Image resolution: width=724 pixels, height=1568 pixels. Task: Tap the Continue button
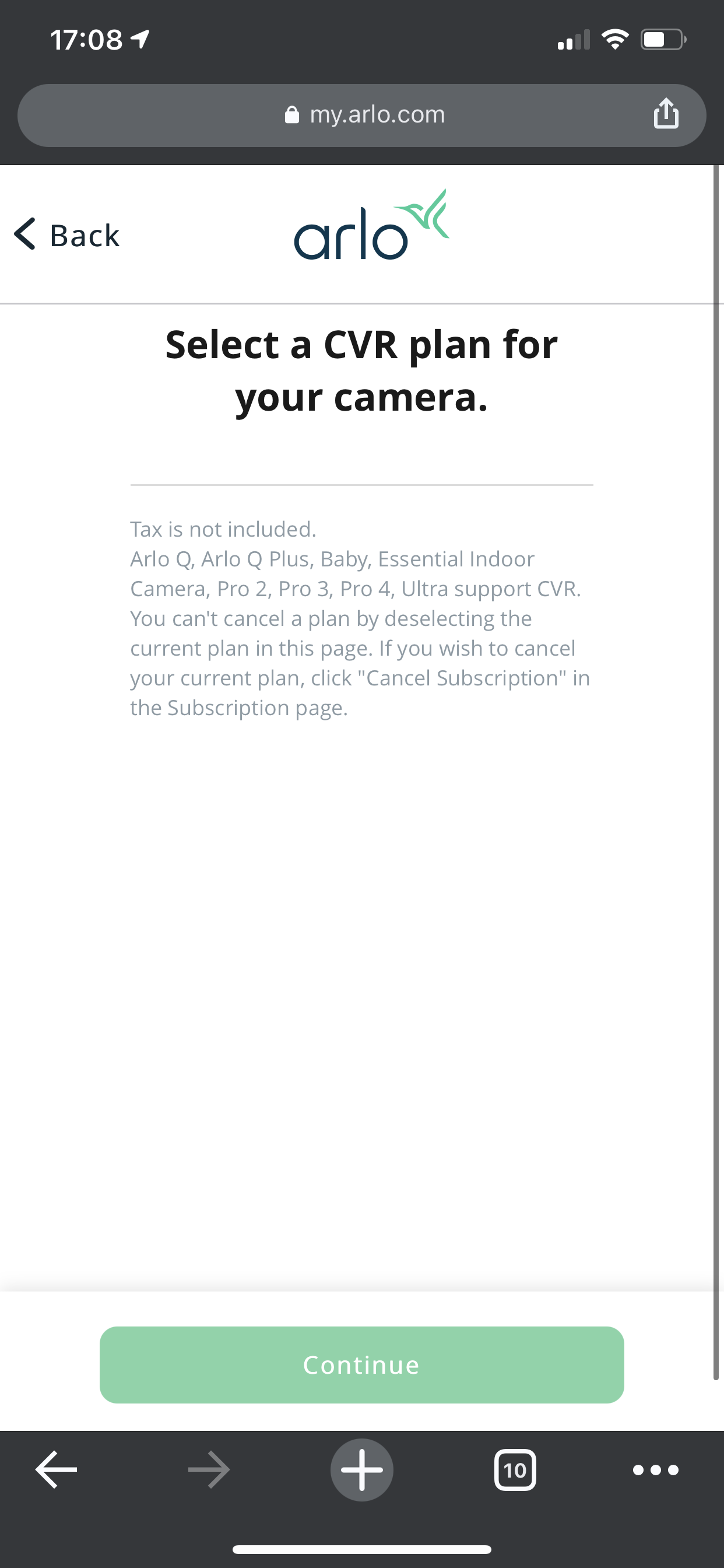(x=362, y=1366)
